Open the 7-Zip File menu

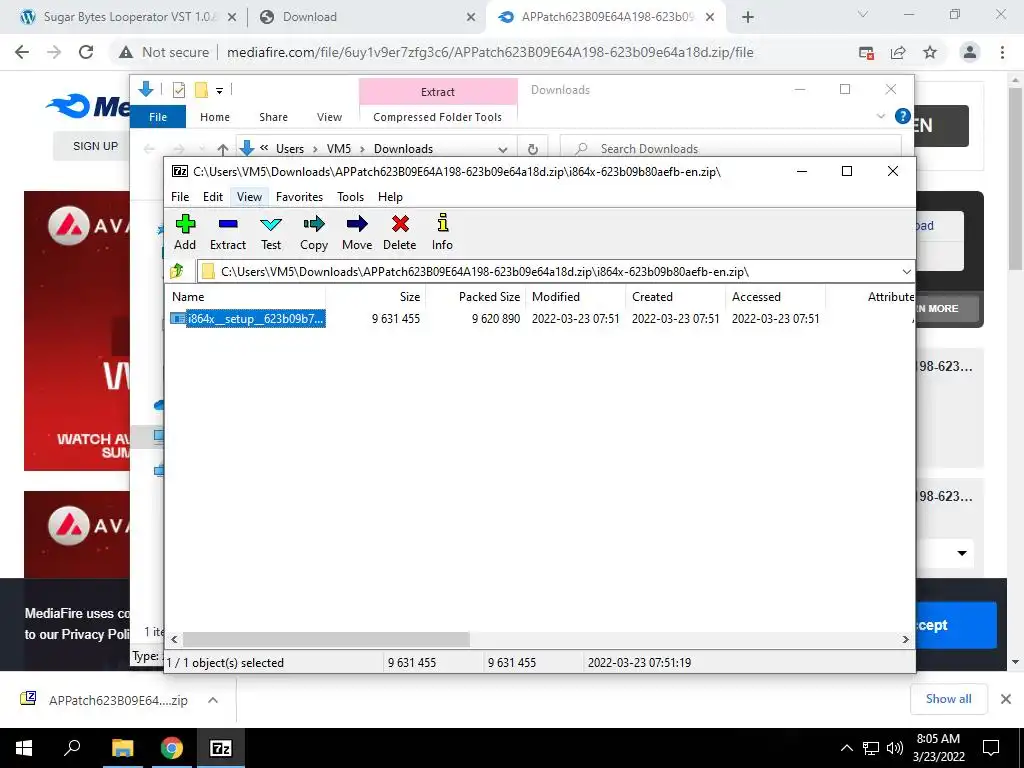180,197
